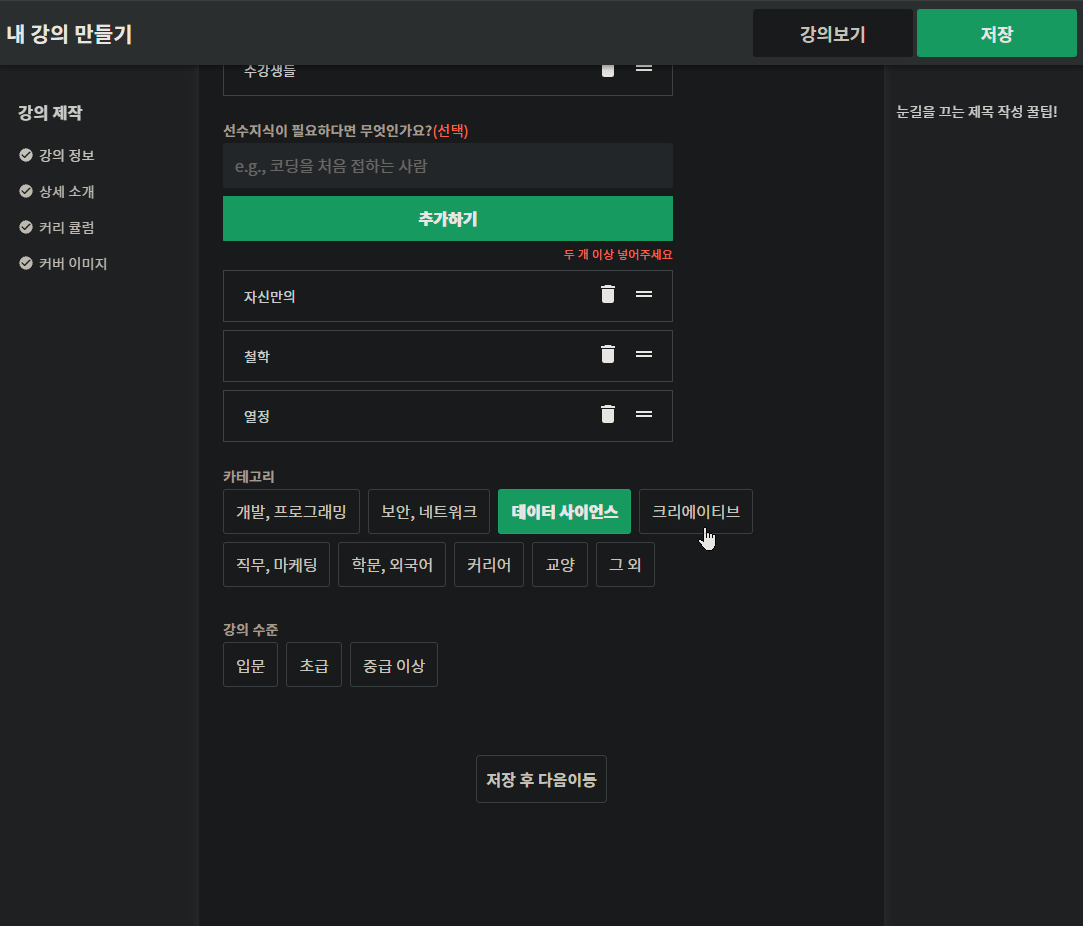
Task: Focus the 선수지식 prerequisite input field
Action: pos(448,166)
